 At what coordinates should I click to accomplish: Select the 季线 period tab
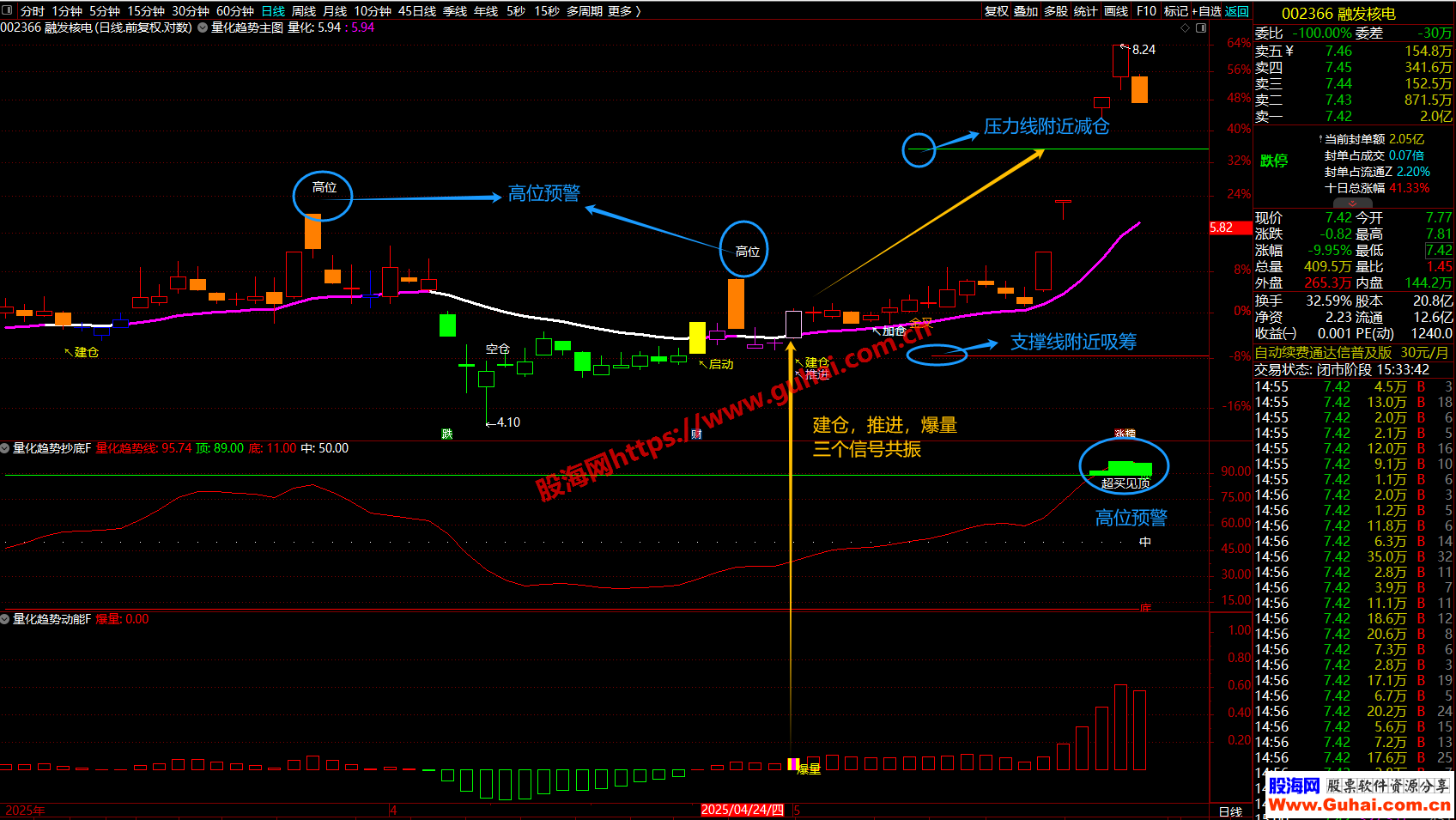pos(455,11)
